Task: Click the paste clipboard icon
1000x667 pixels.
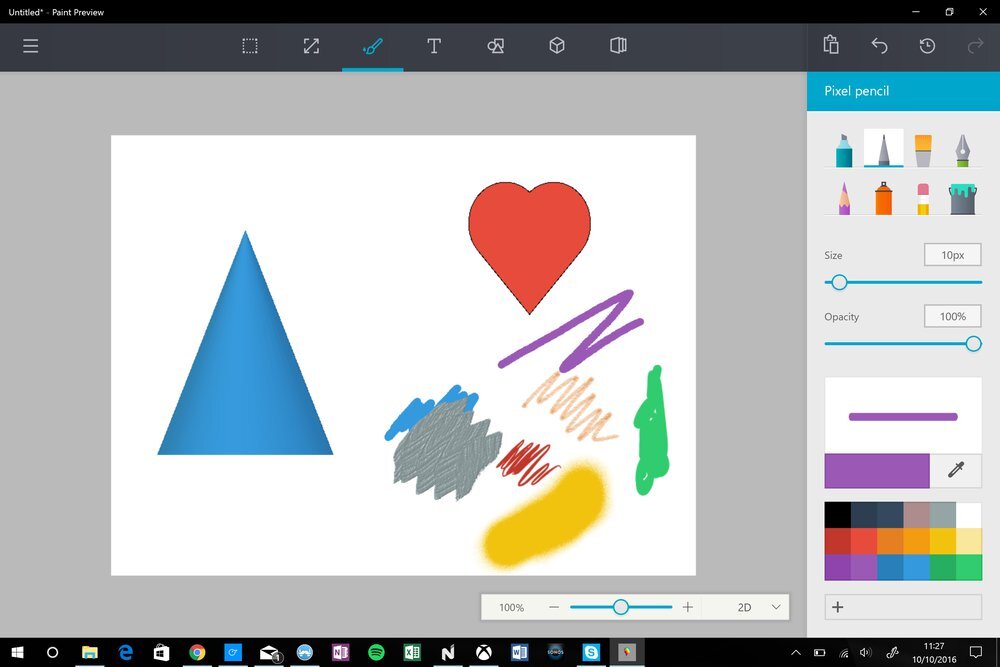Action: 831,46
